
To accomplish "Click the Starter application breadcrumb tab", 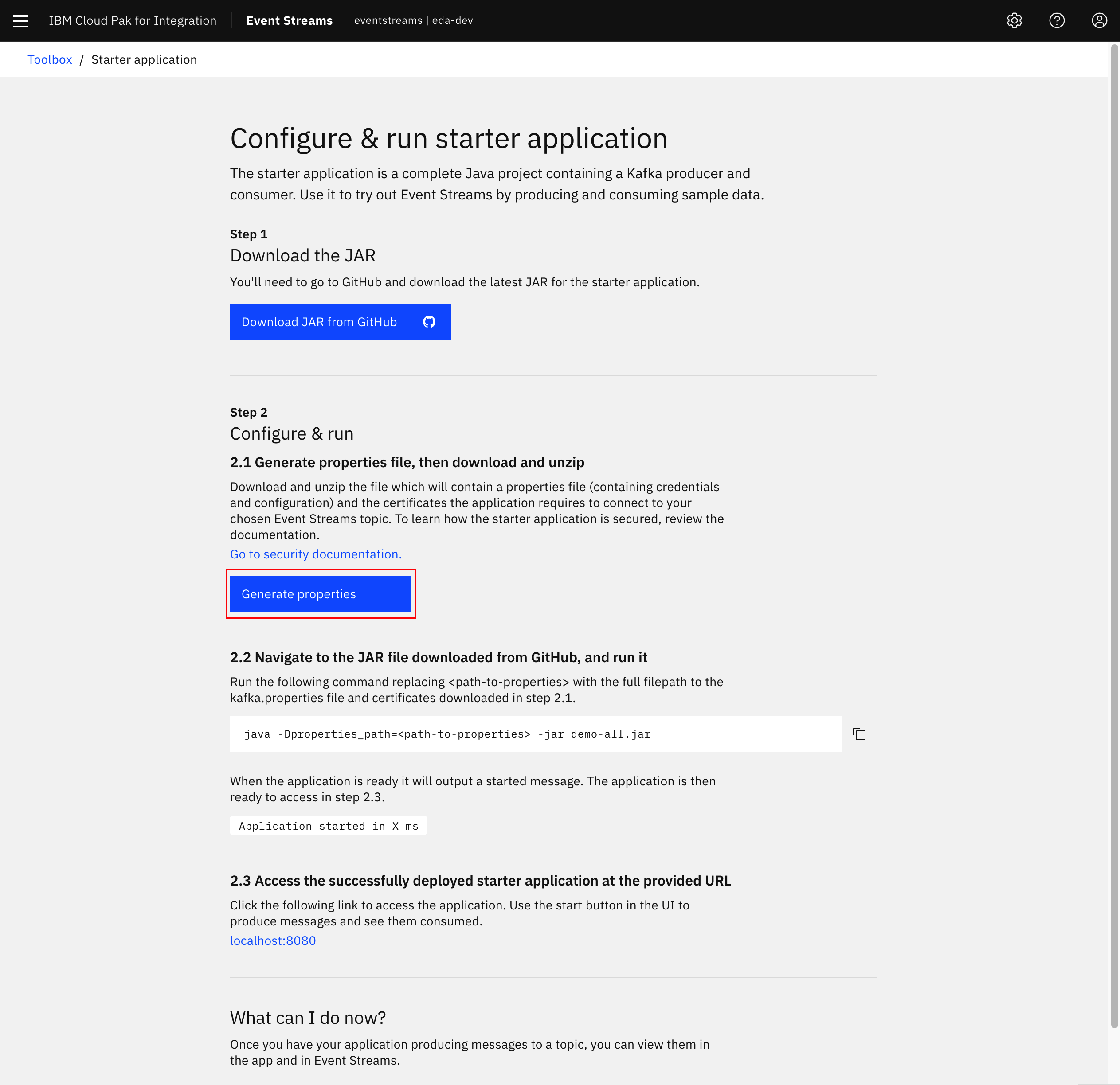I will 144,59.
